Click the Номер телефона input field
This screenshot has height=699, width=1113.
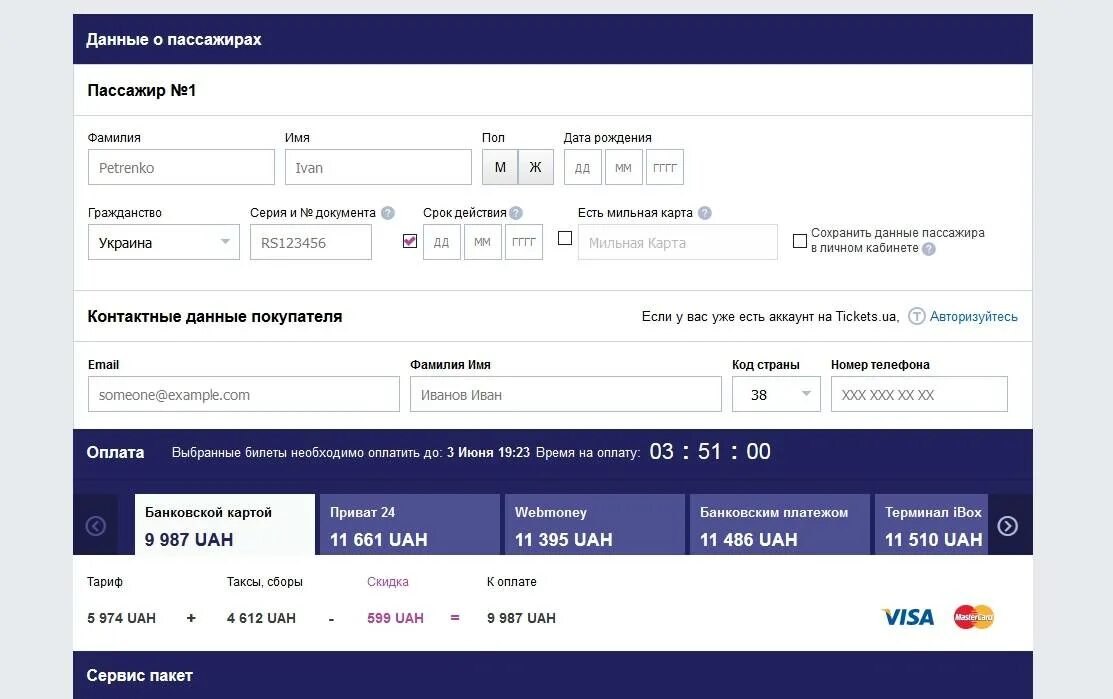(919, 395)
